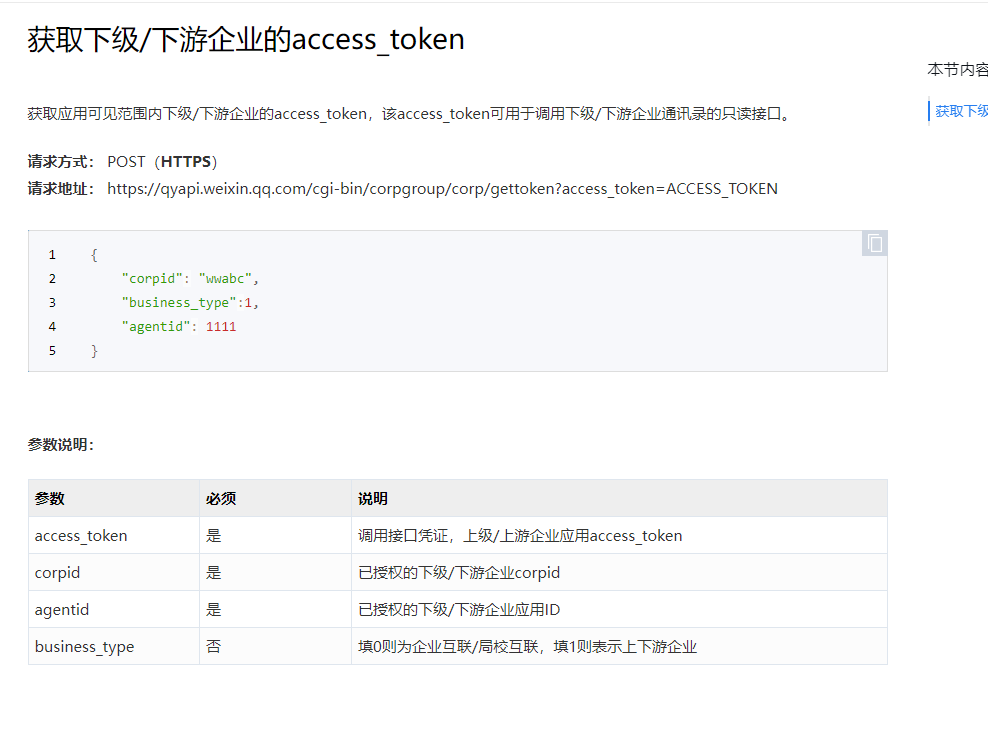Click the 否 value for business_type

tap(213, 646)
